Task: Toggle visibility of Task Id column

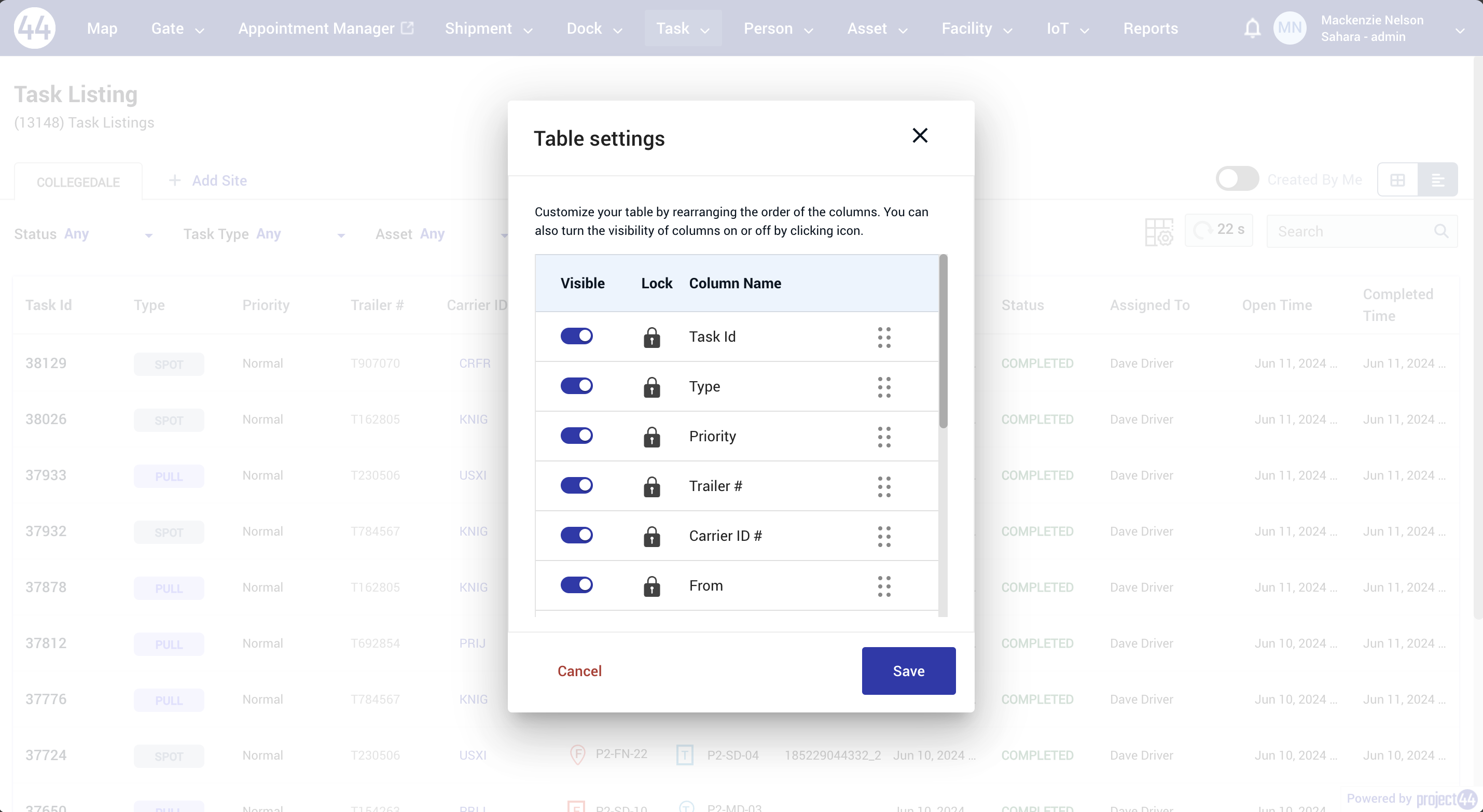Action: (577, 336)
